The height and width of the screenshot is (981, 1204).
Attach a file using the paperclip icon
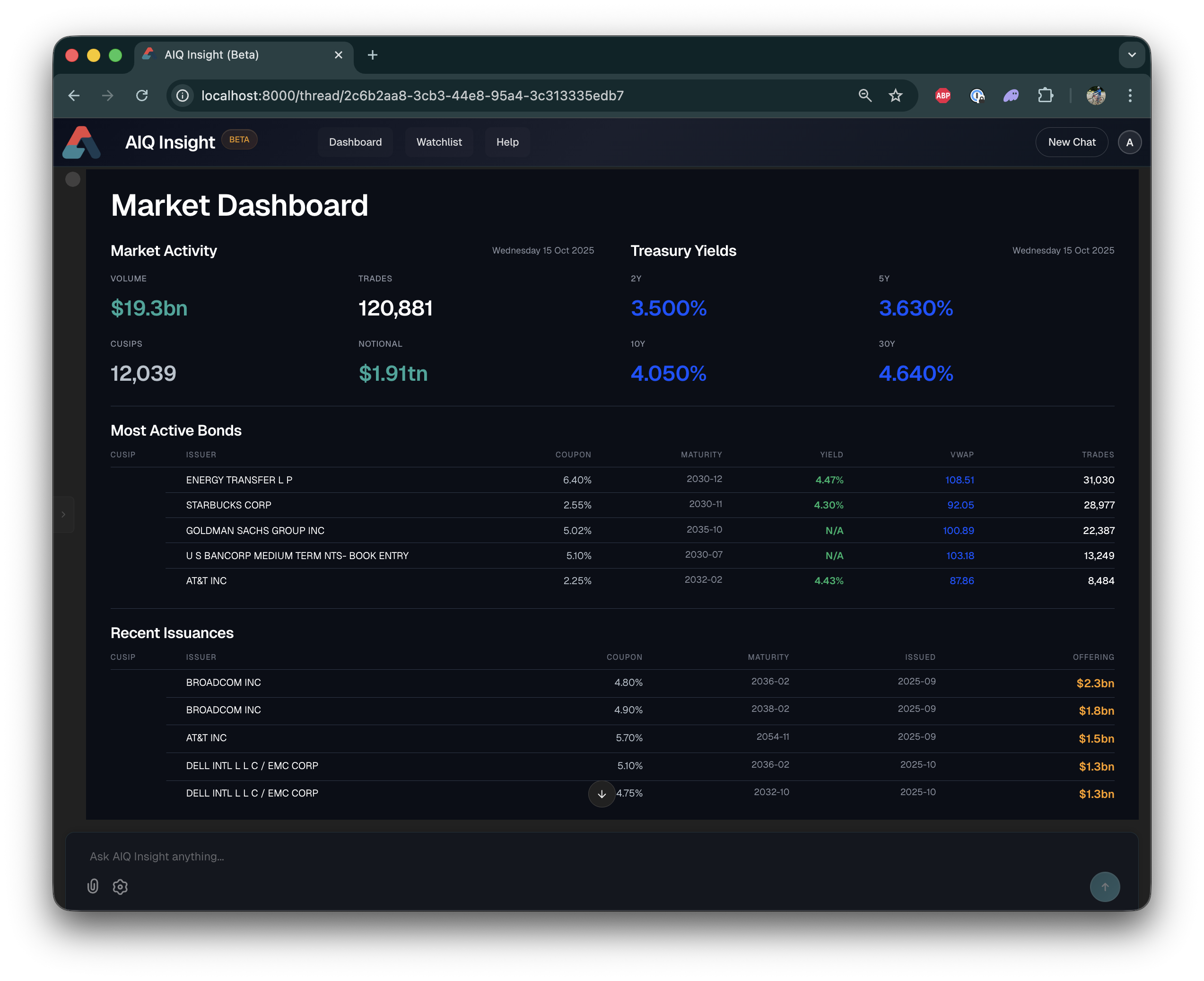tap(93, 886)
